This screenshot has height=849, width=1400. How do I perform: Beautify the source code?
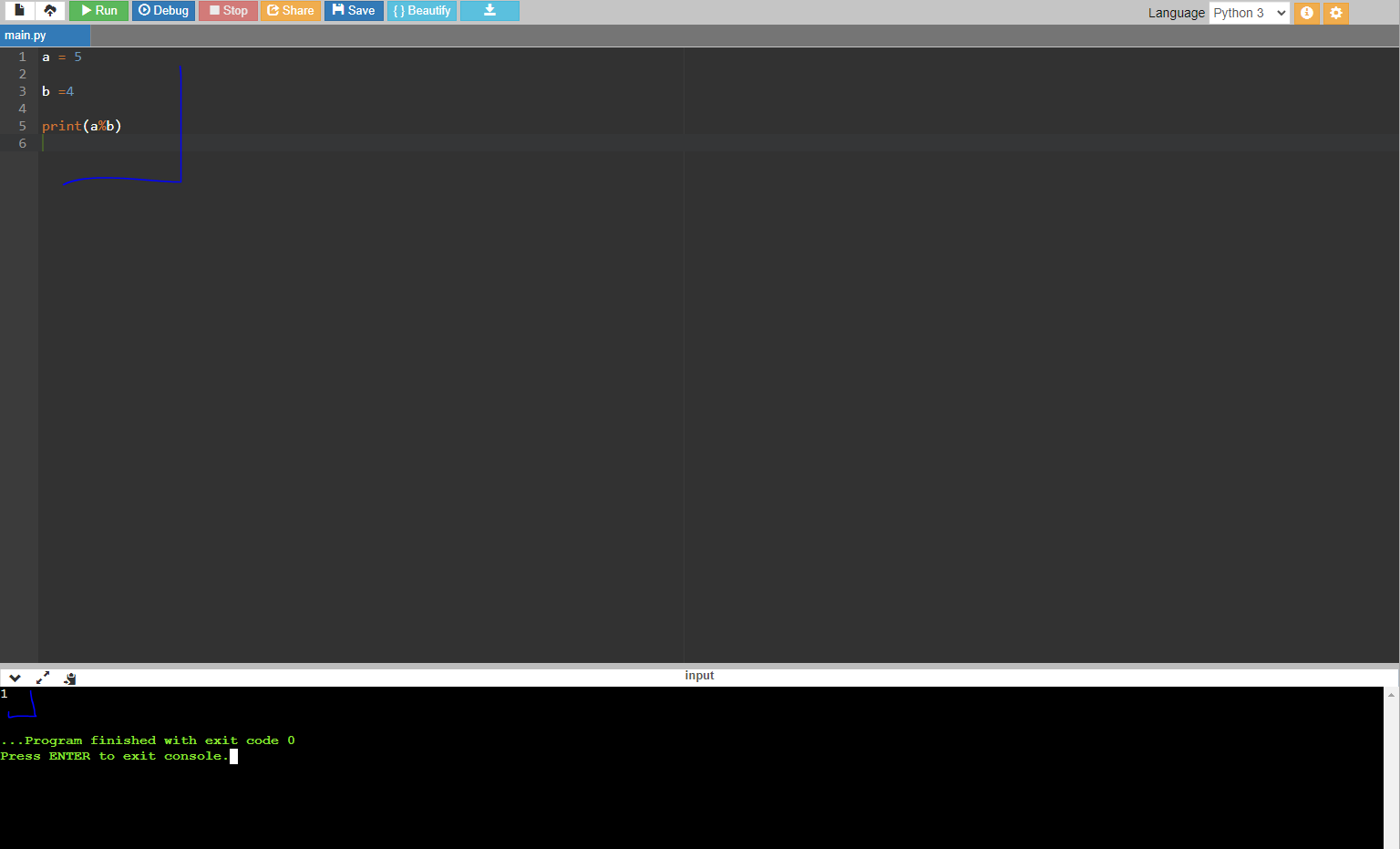click(422, 11)
